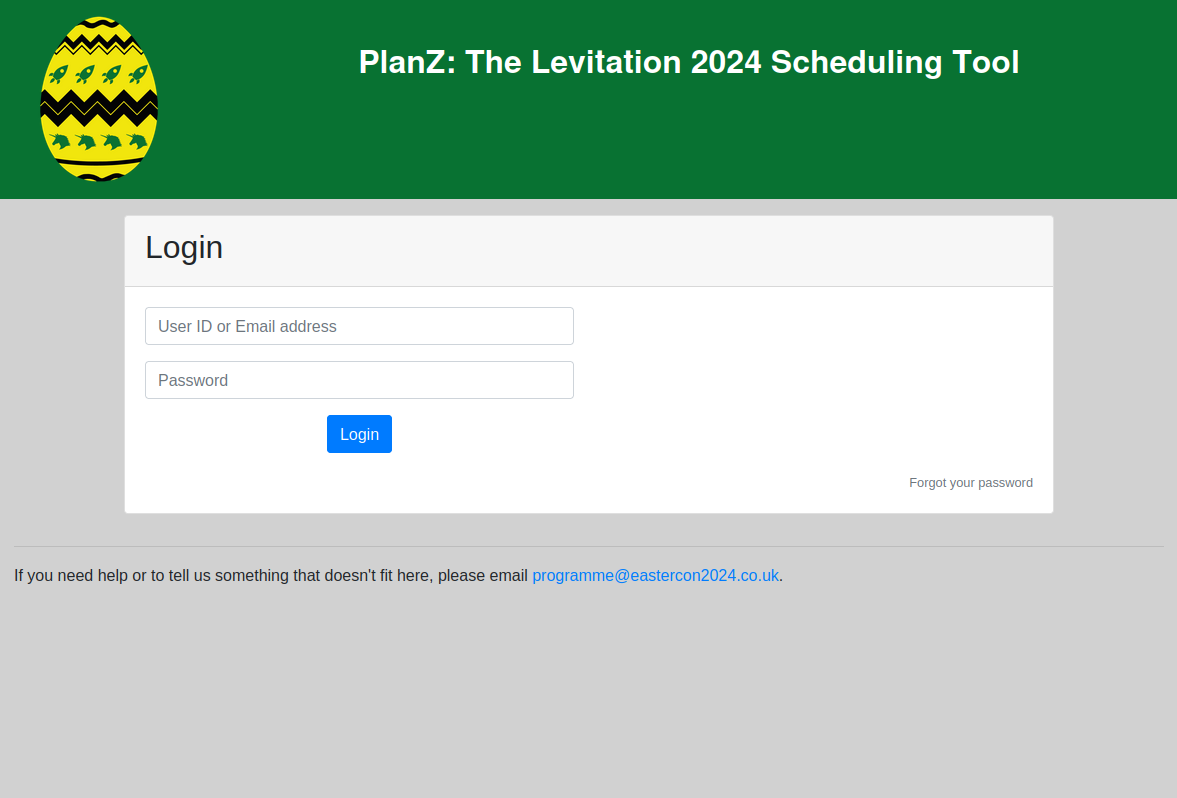Image resolution: width=1177 pixels, height=798 pixels.
Task: Click the rightmost unicorn on the egg
Action: coord(137,140)
